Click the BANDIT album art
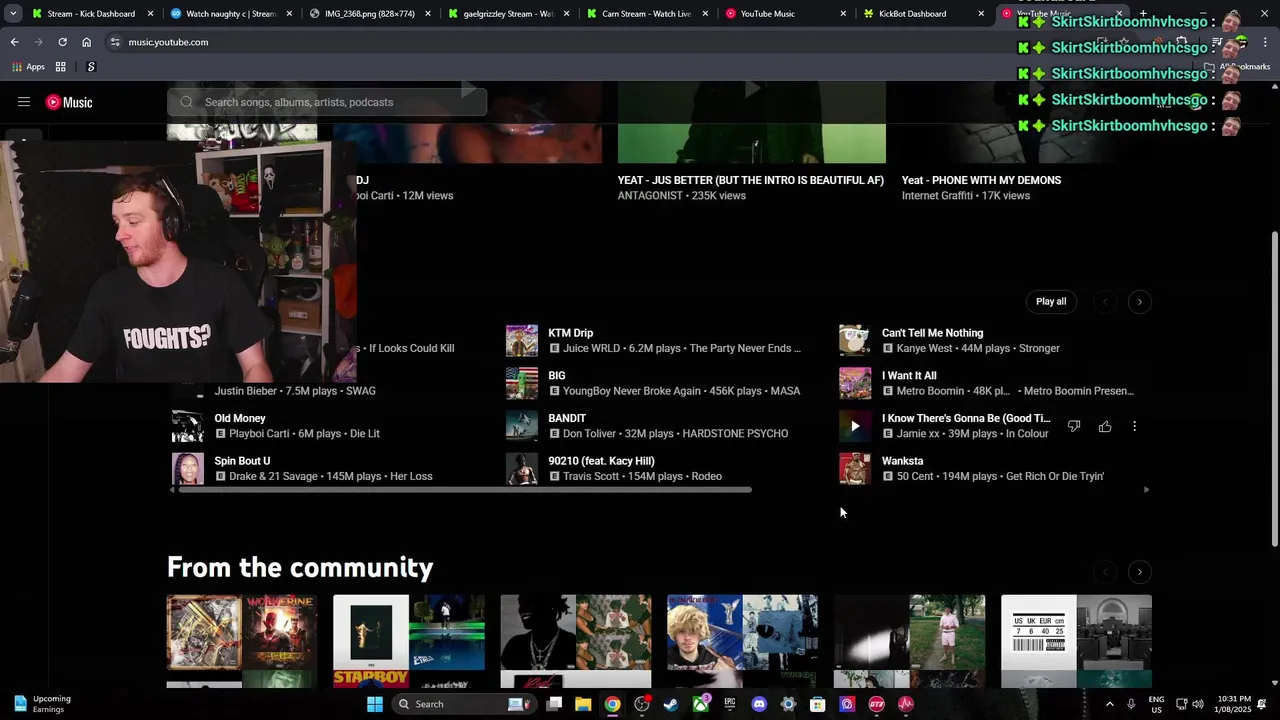 click(522, 426)
